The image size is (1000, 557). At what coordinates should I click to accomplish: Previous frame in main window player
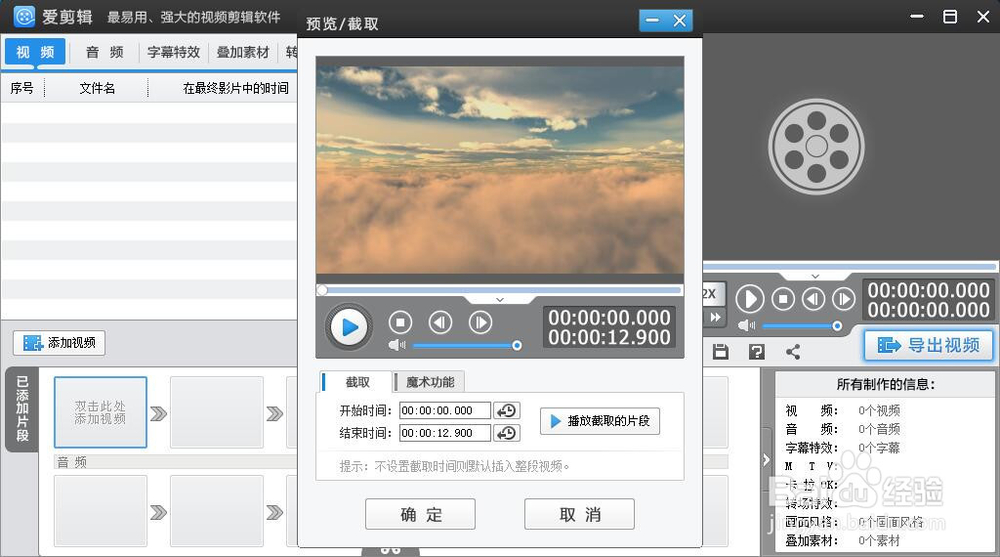pos(813,299)
